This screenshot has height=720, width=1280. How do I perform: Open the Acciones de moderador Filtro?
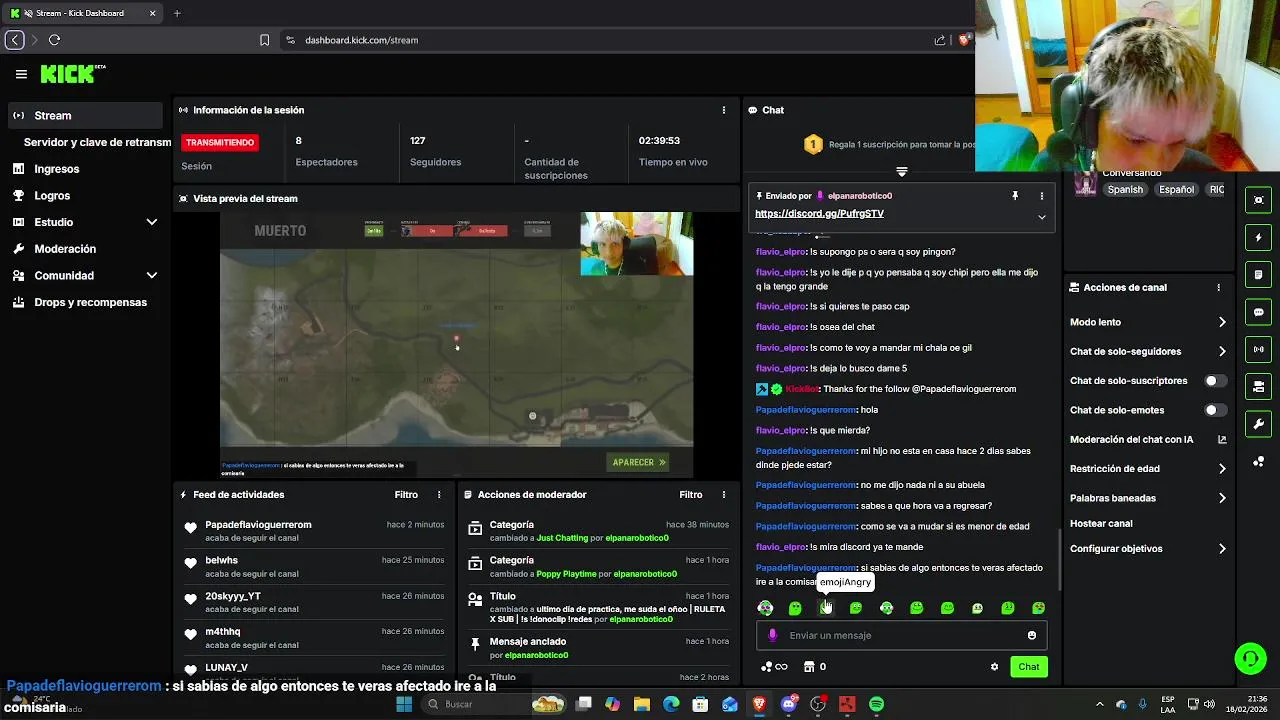click(691, 495)
